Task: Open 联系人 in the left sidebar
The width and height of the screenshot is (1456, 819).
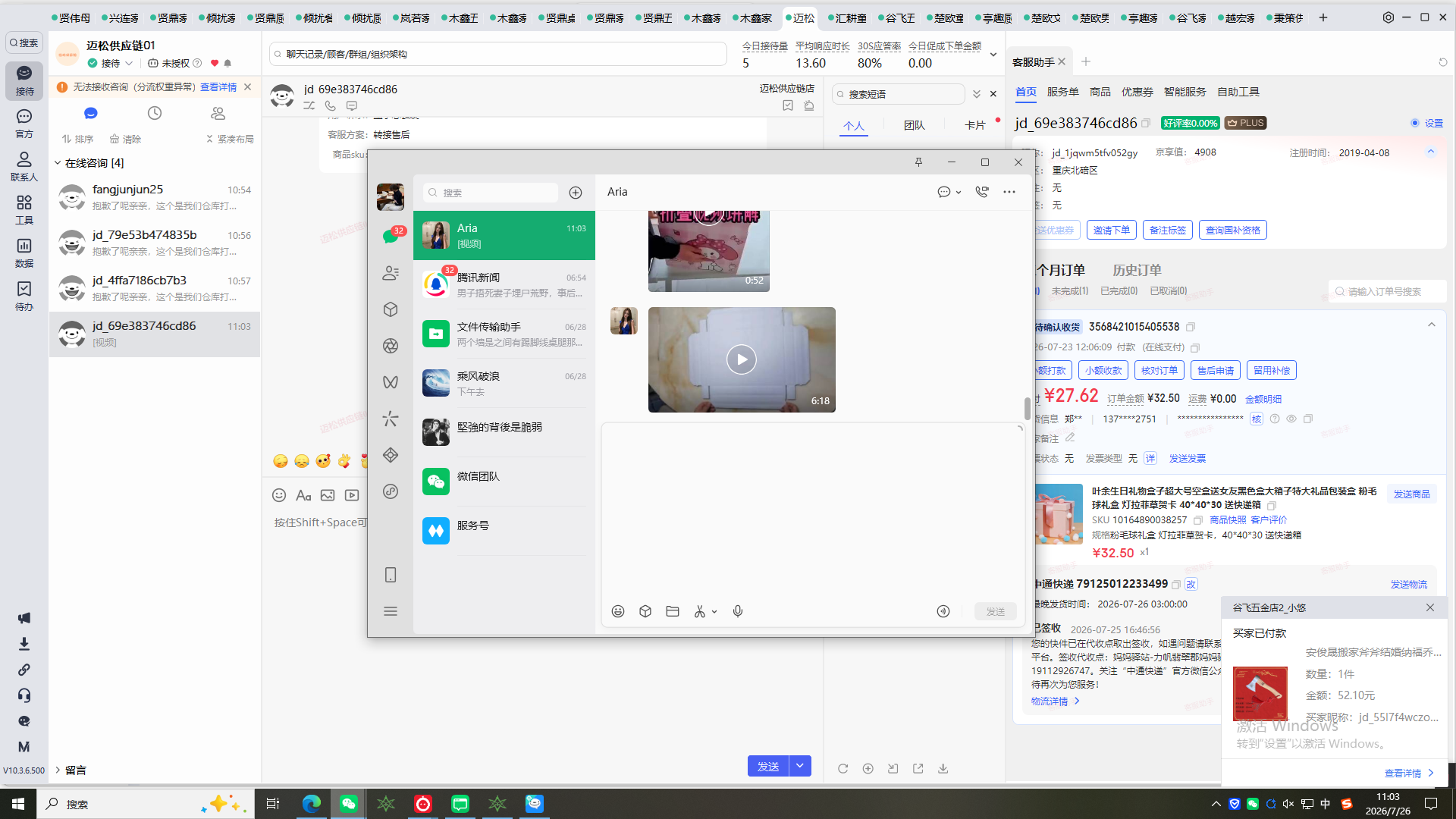Action: click(x=24, y=166)
